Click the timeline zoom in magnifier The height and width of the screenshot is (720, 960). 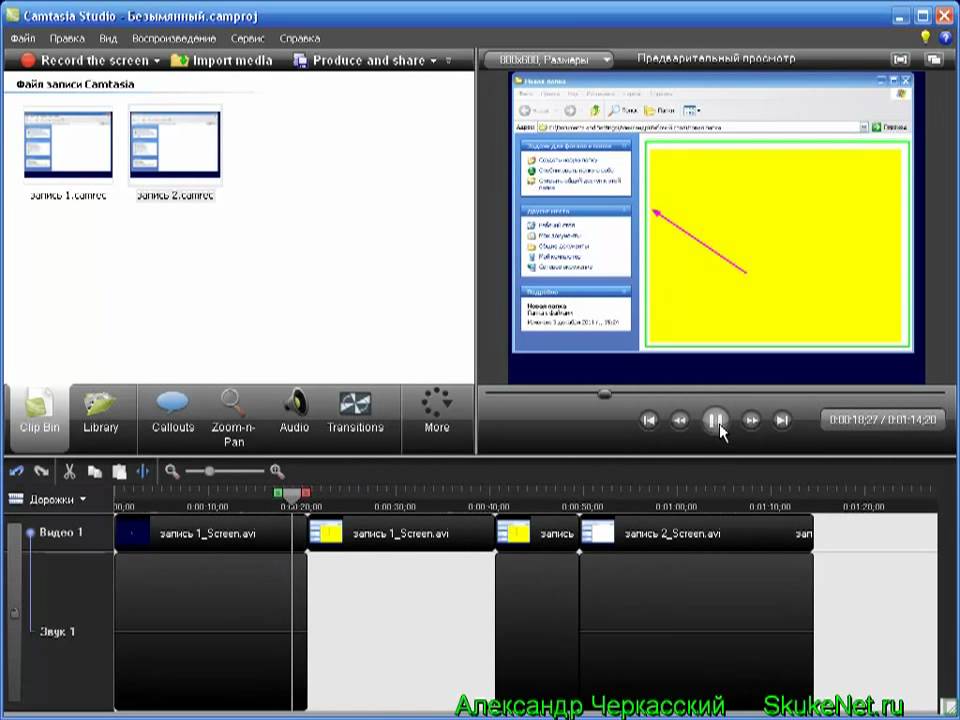(x=277, y=471)
